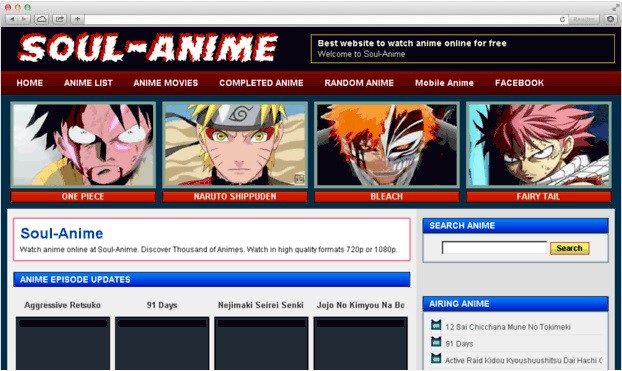
Task: Click the TV icon beside 91 Days
Action: (x=436, y=342)
